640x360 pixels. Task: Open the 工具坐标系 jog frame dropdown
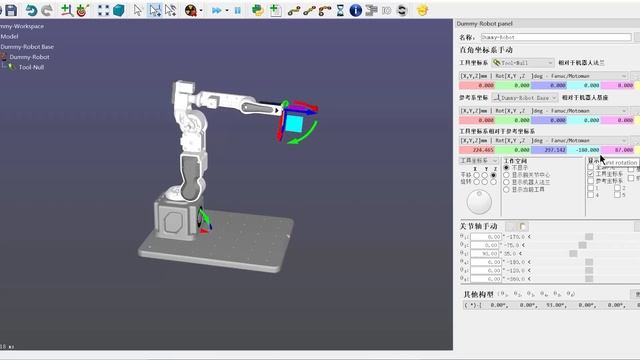click(x=479, y=160)
